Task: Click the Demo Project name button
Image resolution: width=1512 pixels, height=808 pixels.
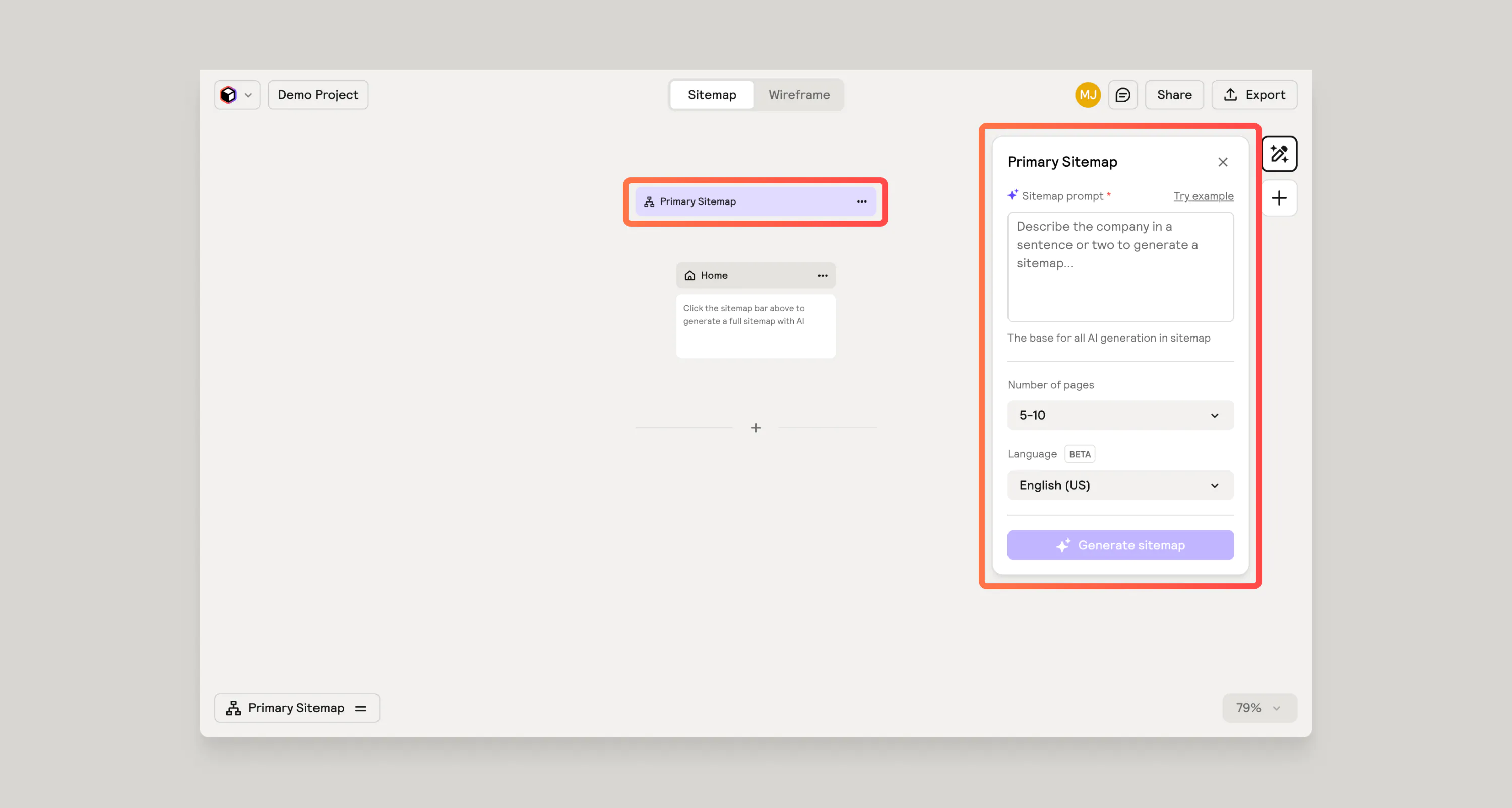Action: [318, 95]
